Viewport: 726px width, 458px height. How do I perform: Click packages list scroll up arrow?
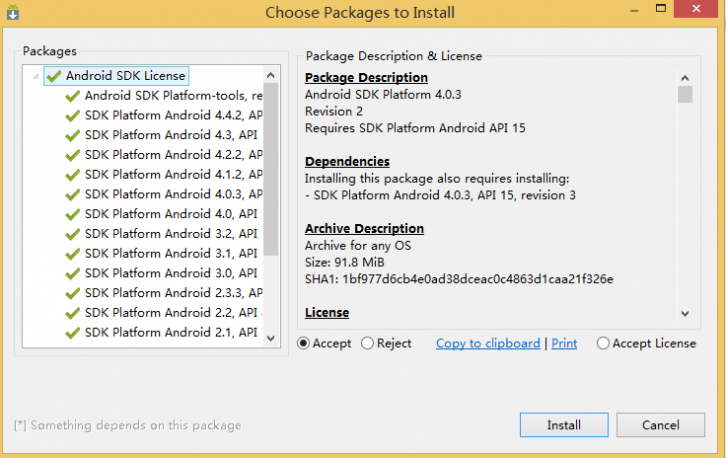coord(271,75)
